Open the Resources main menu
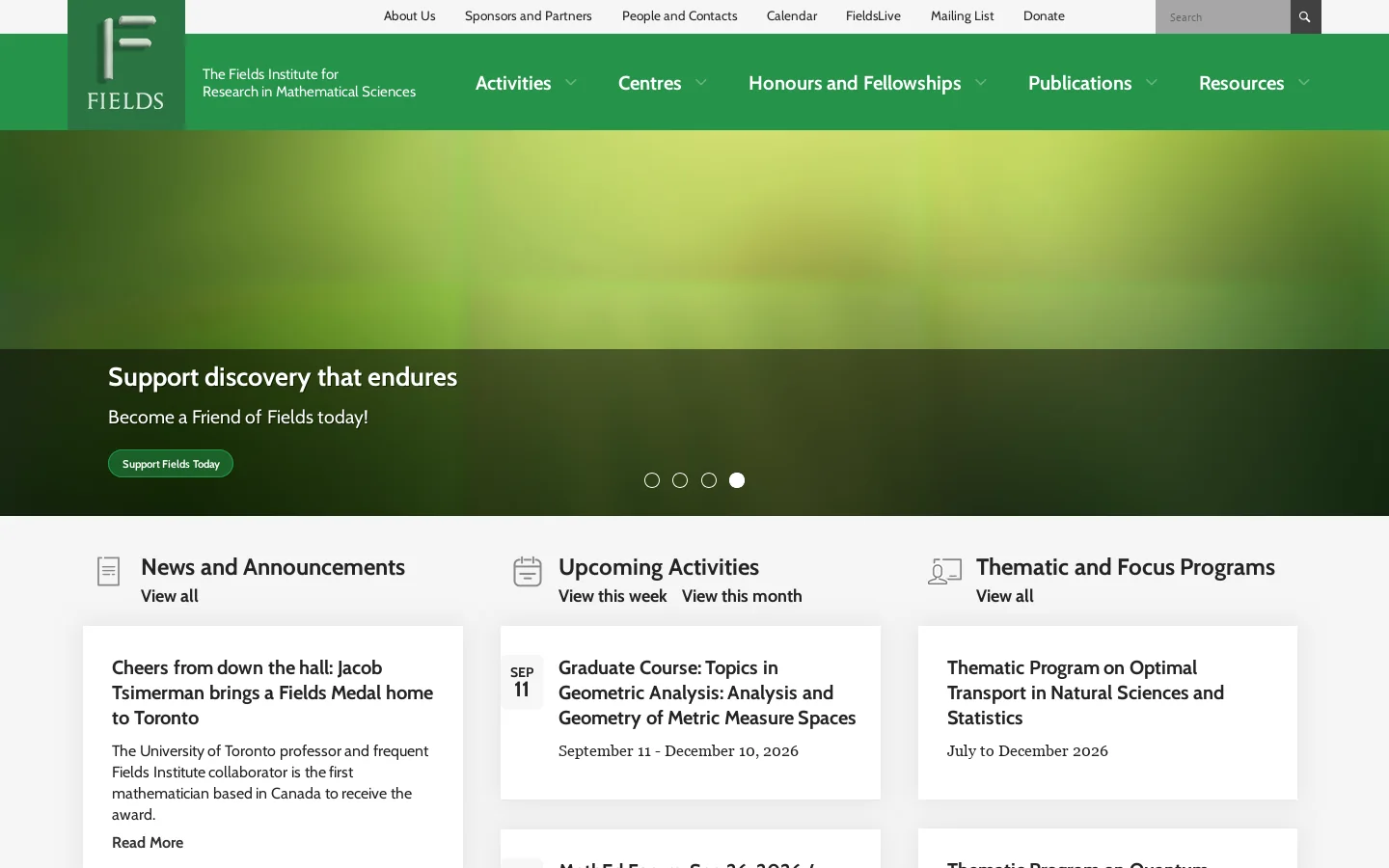This screenshot has height=868, width=1389. coord(1241,83)
